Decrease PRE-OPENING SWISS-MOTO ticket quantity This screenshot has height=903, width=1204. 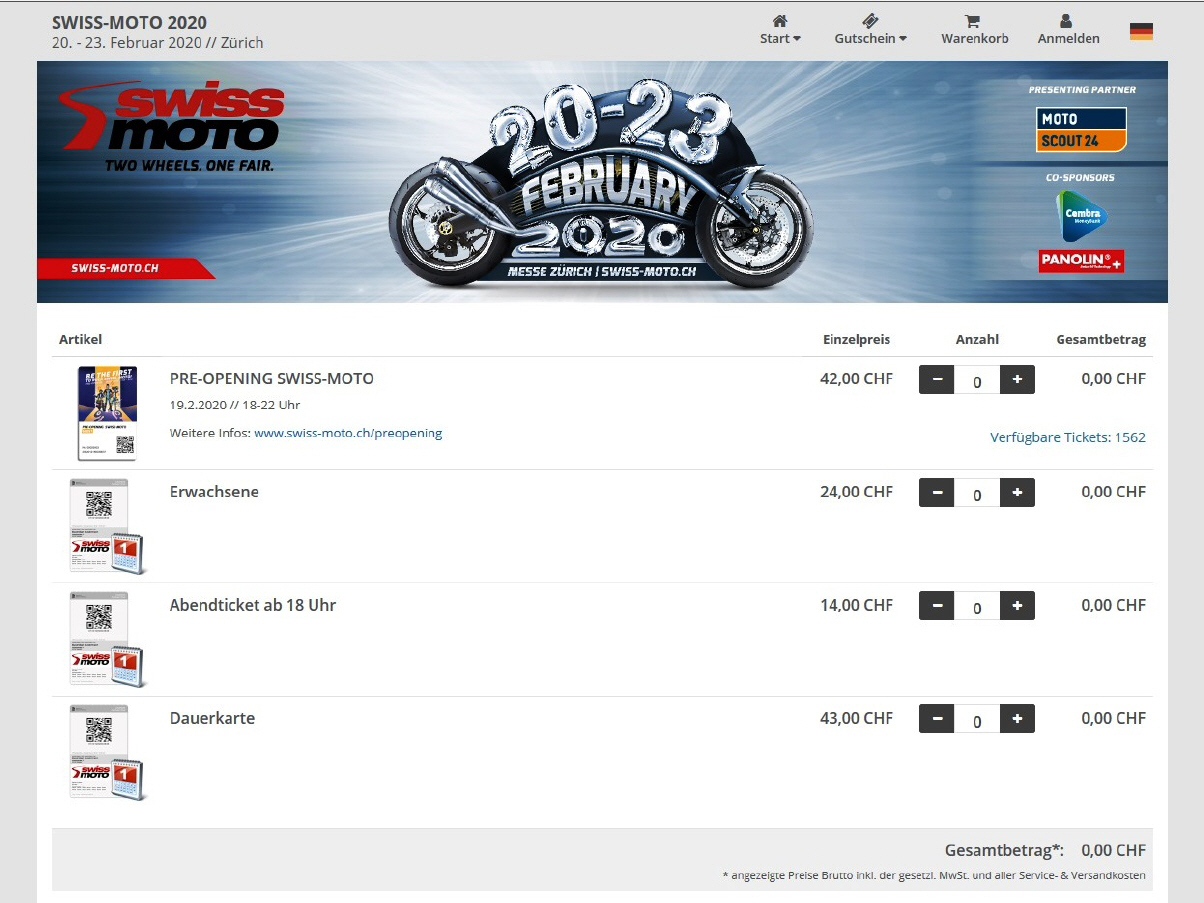coord(937,380)
